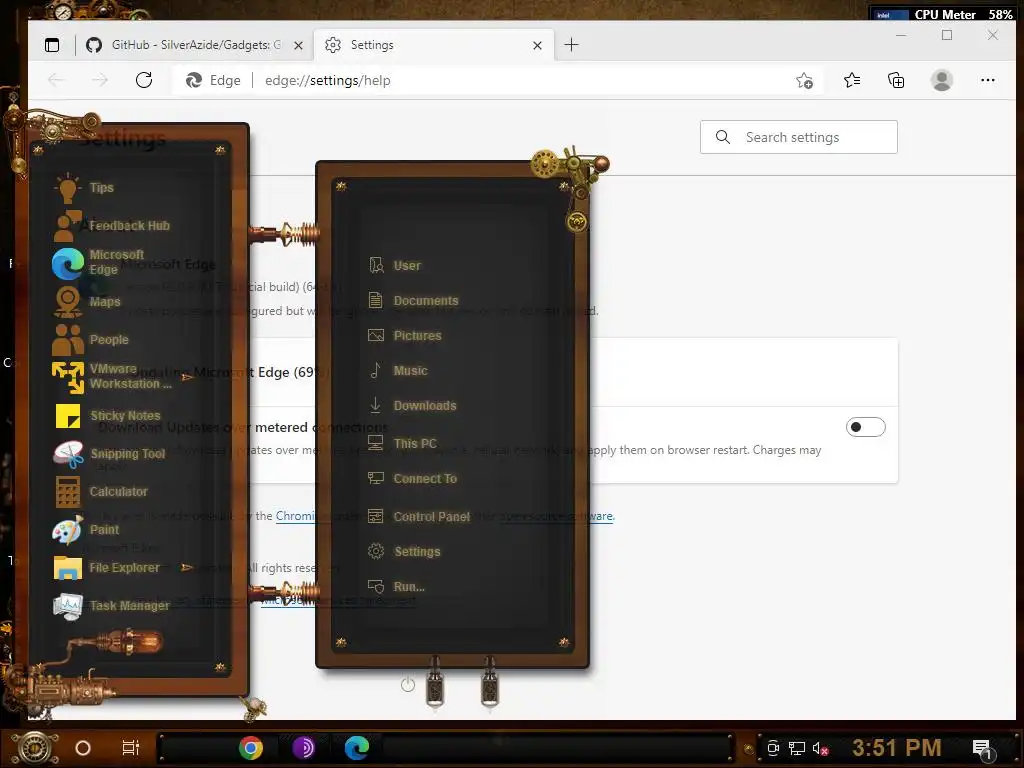Close the GitHub tab
The width and height of the screenshot is (1024, 768).
[298, 45]
